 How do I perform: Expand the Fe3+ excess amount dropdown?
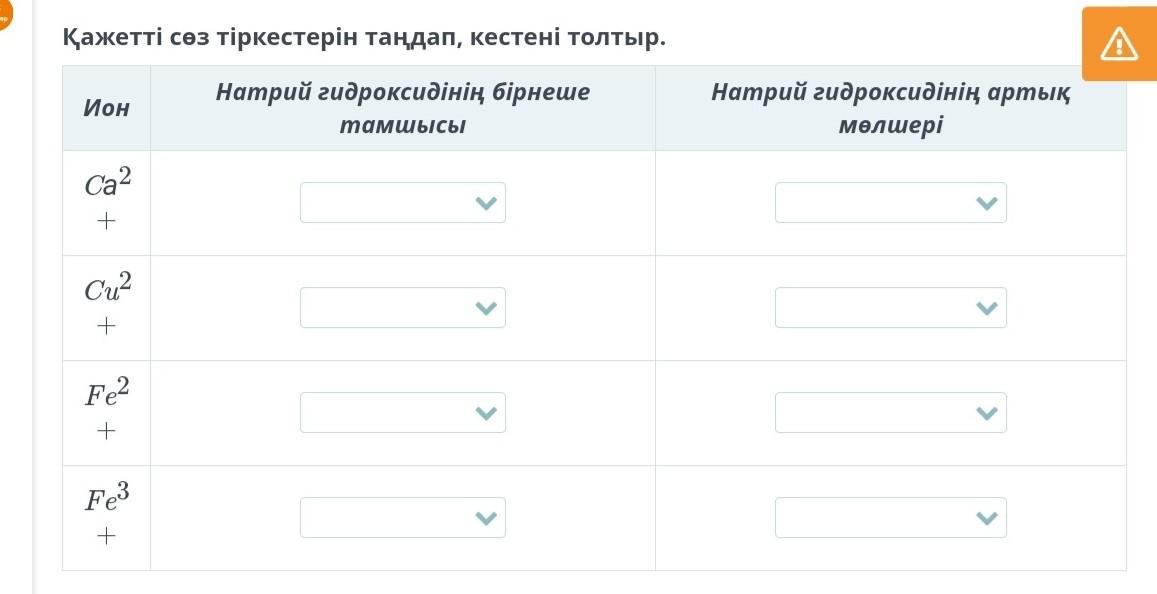pos(890,518)
